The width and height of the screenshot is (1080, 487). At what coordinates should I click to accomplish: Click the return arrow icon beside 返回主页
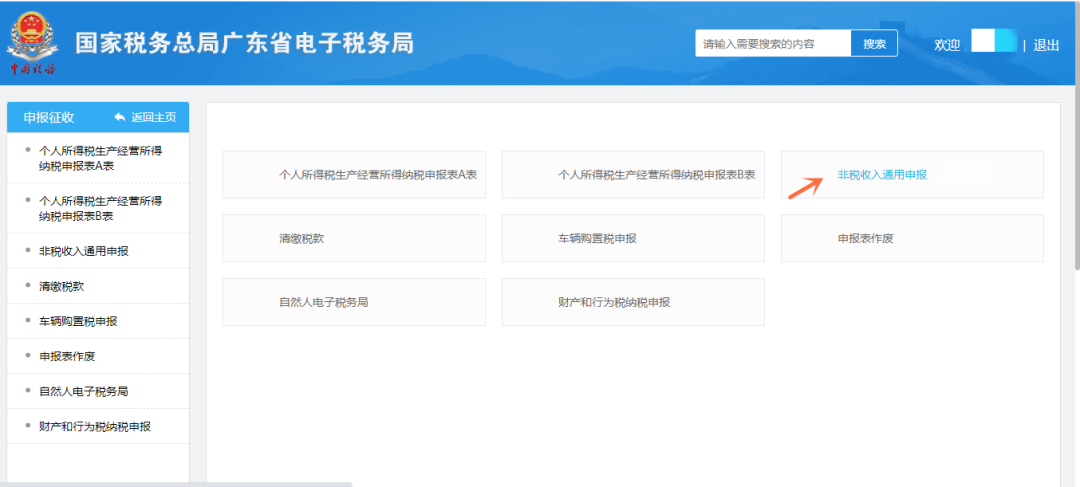pos(120,117)
